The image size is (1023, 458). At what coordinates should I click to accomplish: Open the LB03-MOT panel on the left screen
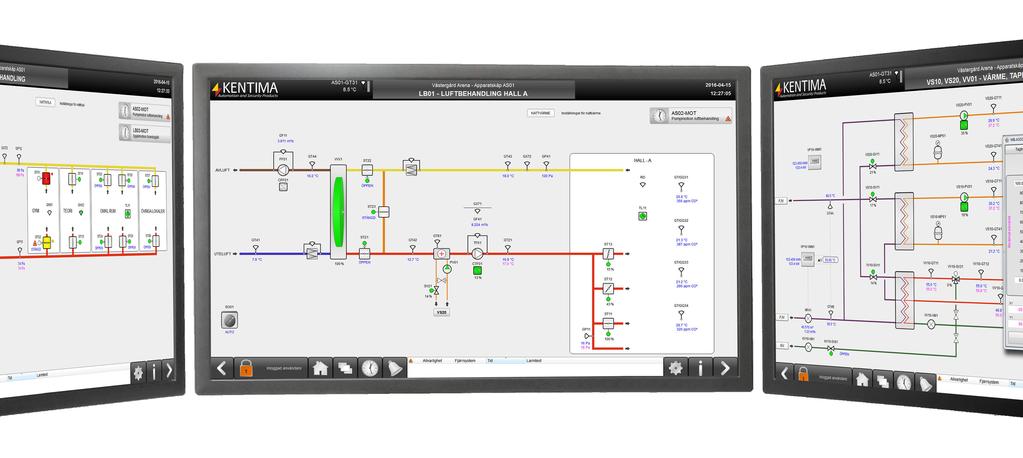pyautogui.click(x=145, y=132)
